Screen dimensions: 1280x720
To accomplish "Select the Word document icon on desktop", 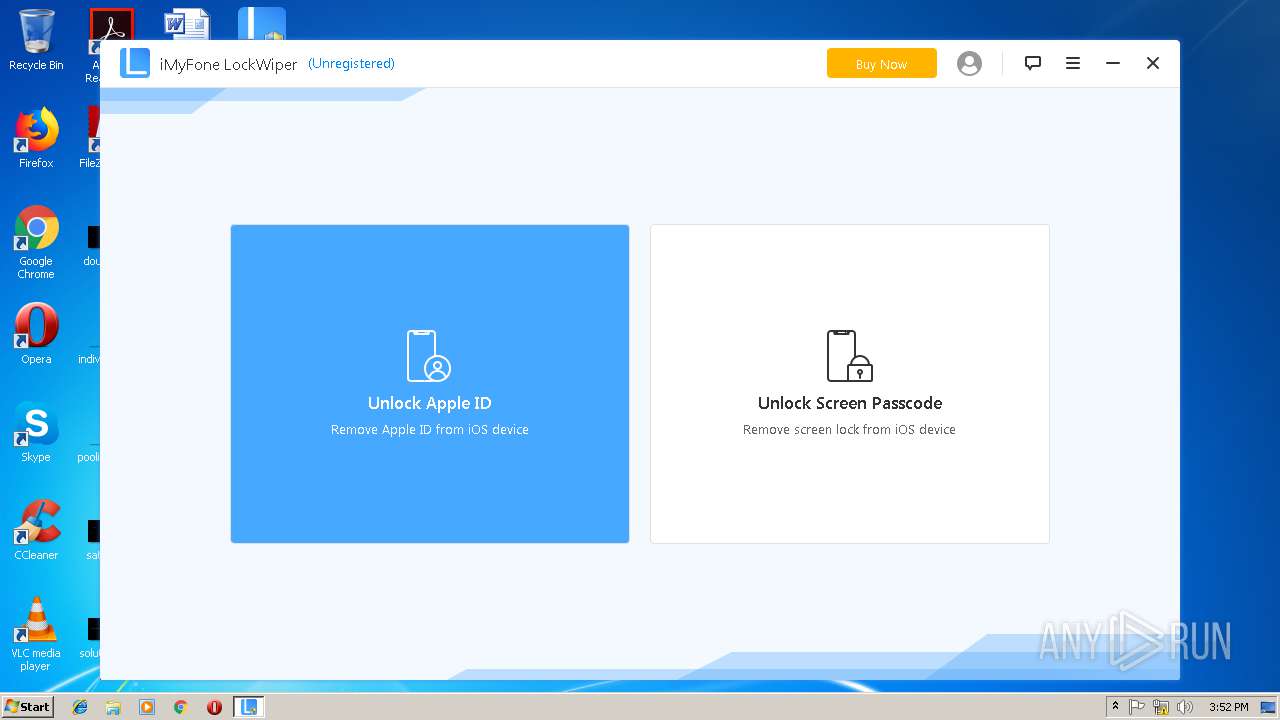I will coord(187,25).
